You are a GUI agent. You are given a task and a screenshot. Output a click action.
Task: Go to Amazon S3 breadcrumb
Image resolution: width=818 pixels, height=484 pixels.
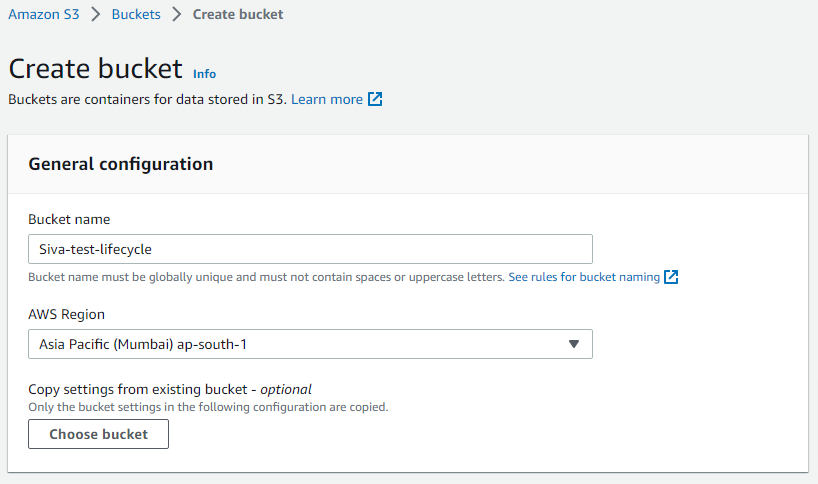tap(44, 15)
